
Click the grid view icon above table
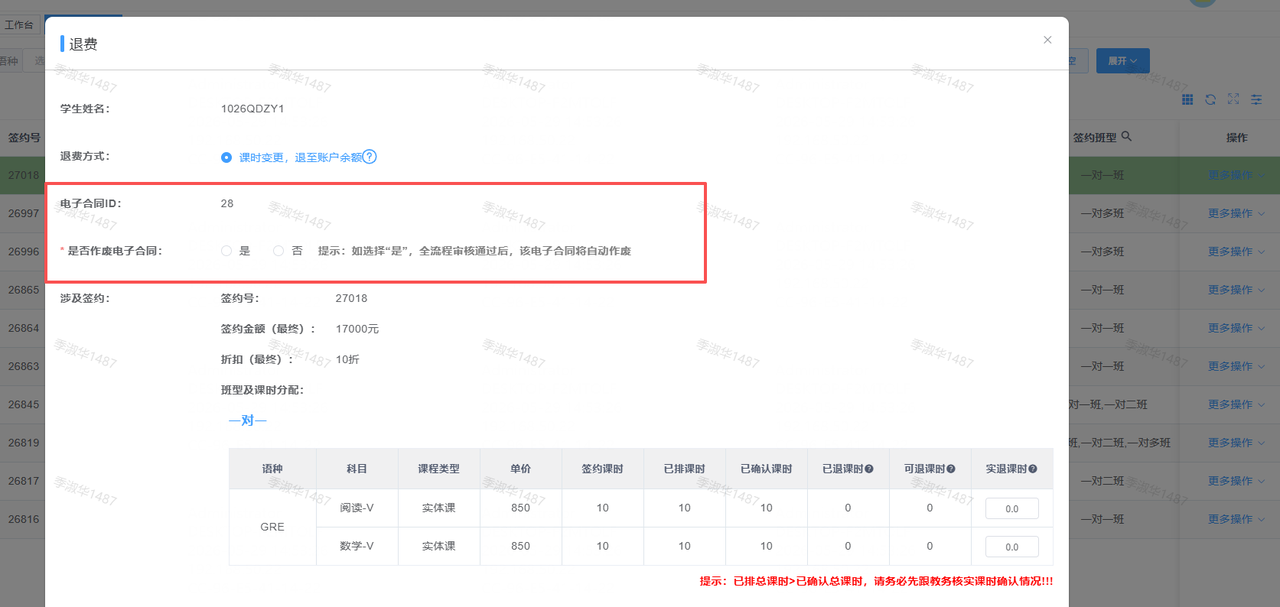(x=1187, y=99)
